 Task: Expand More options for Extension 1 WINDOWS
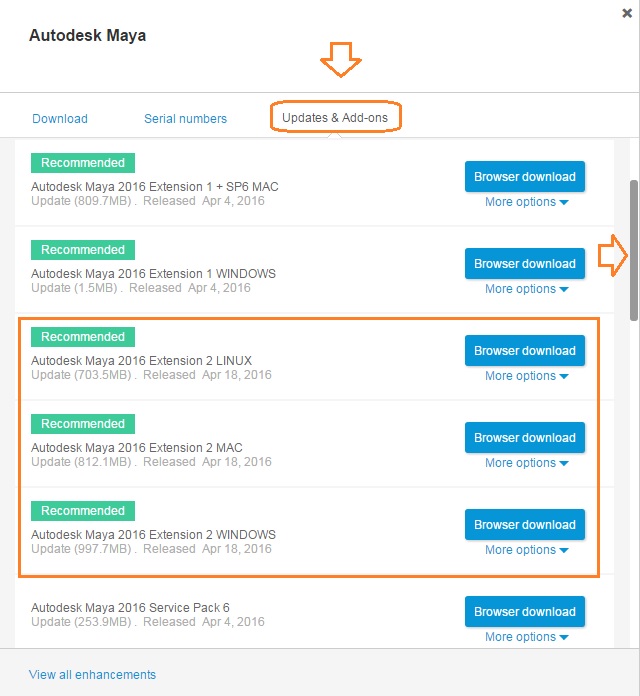[x=526, y=289]
